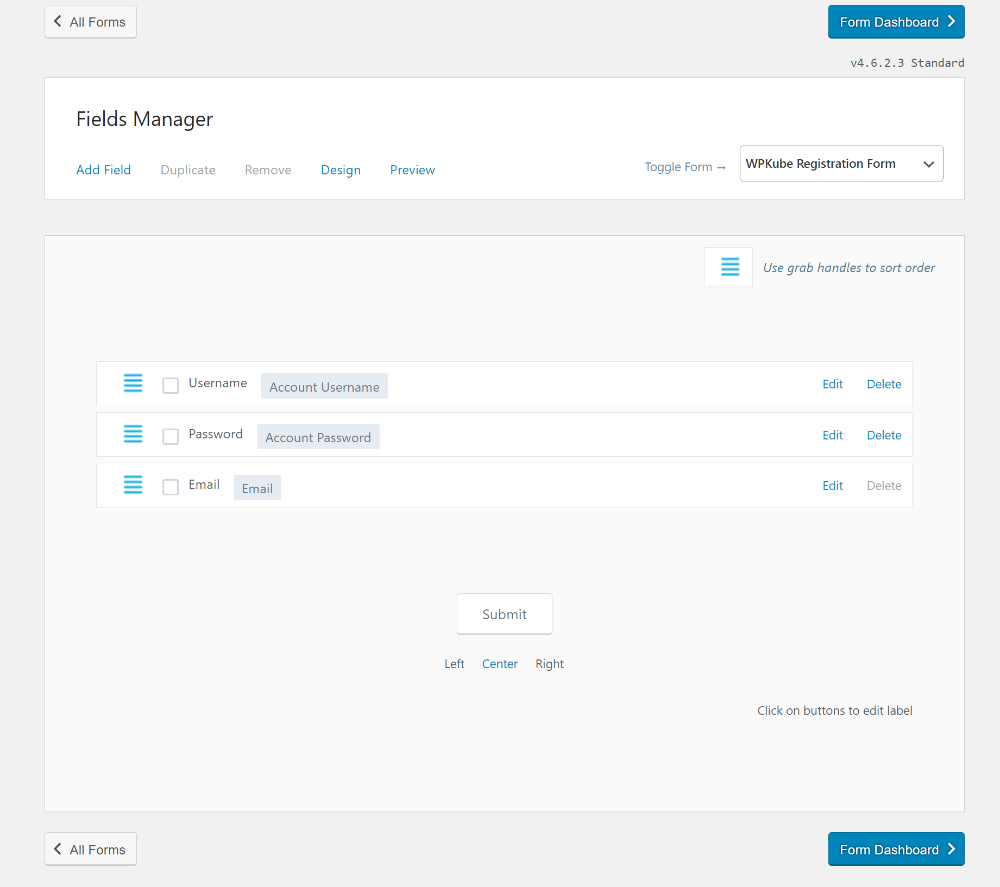Delete the Password field
1000x887 pixels.
(x=884, y=435)
